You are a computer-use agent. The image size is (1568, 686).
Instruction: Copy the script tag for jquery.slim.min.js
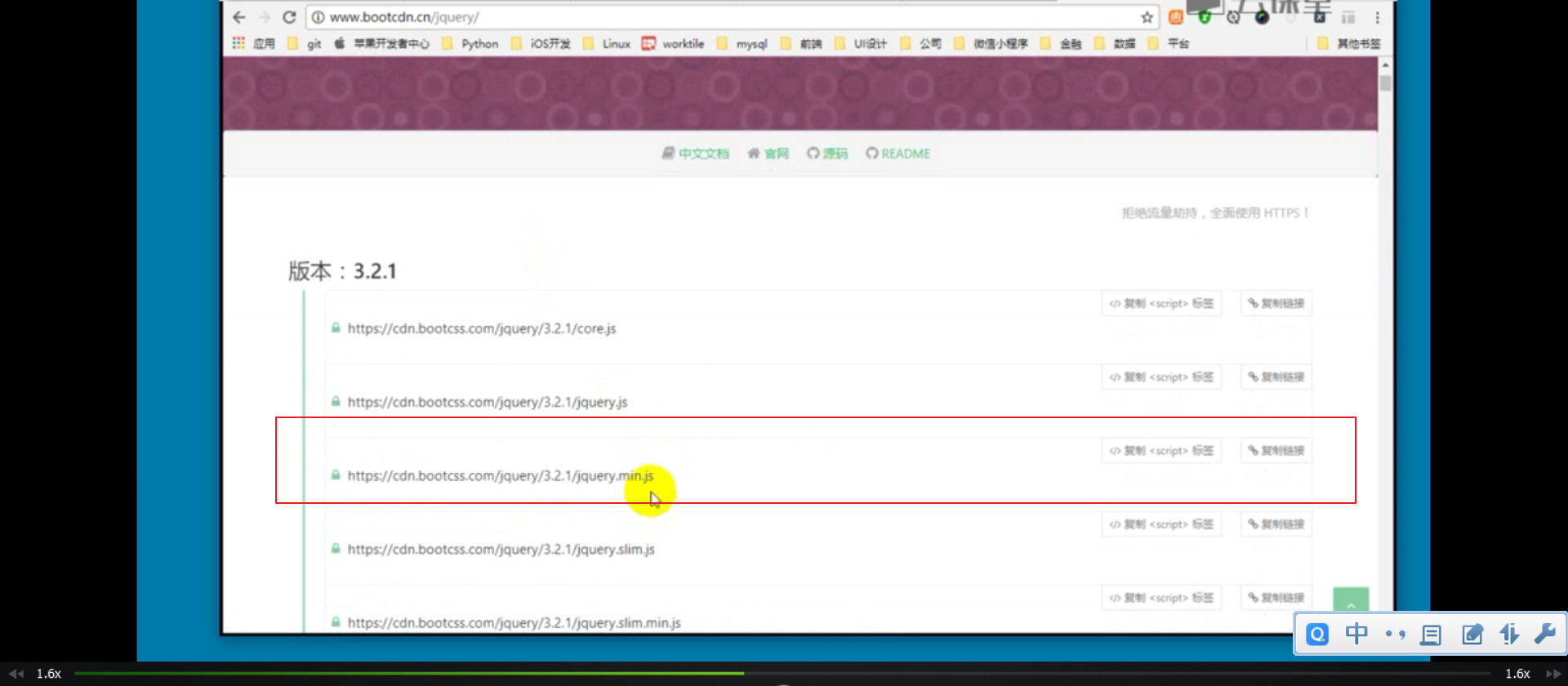[x=1160, y=598]
